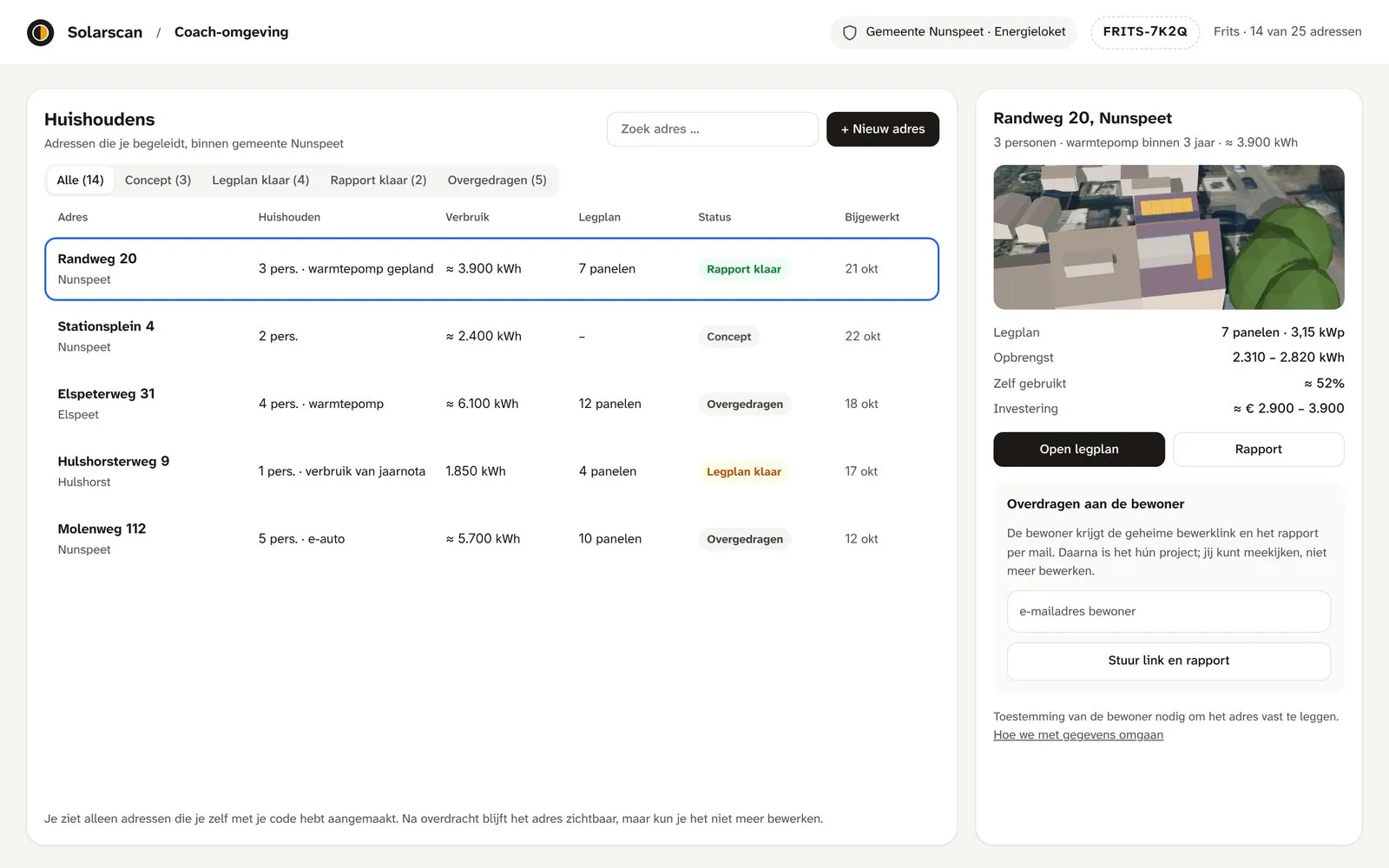Image resolution: width=1389 pixels, height=868 pixels.
Task: Click the Bijgewerkt column header
Action: pos(872,217)
